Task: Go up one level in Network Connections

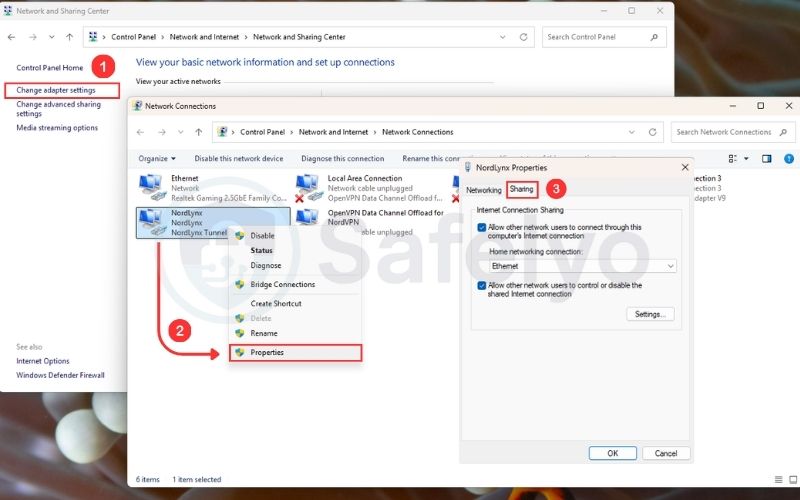Action: tap(198, 132)
